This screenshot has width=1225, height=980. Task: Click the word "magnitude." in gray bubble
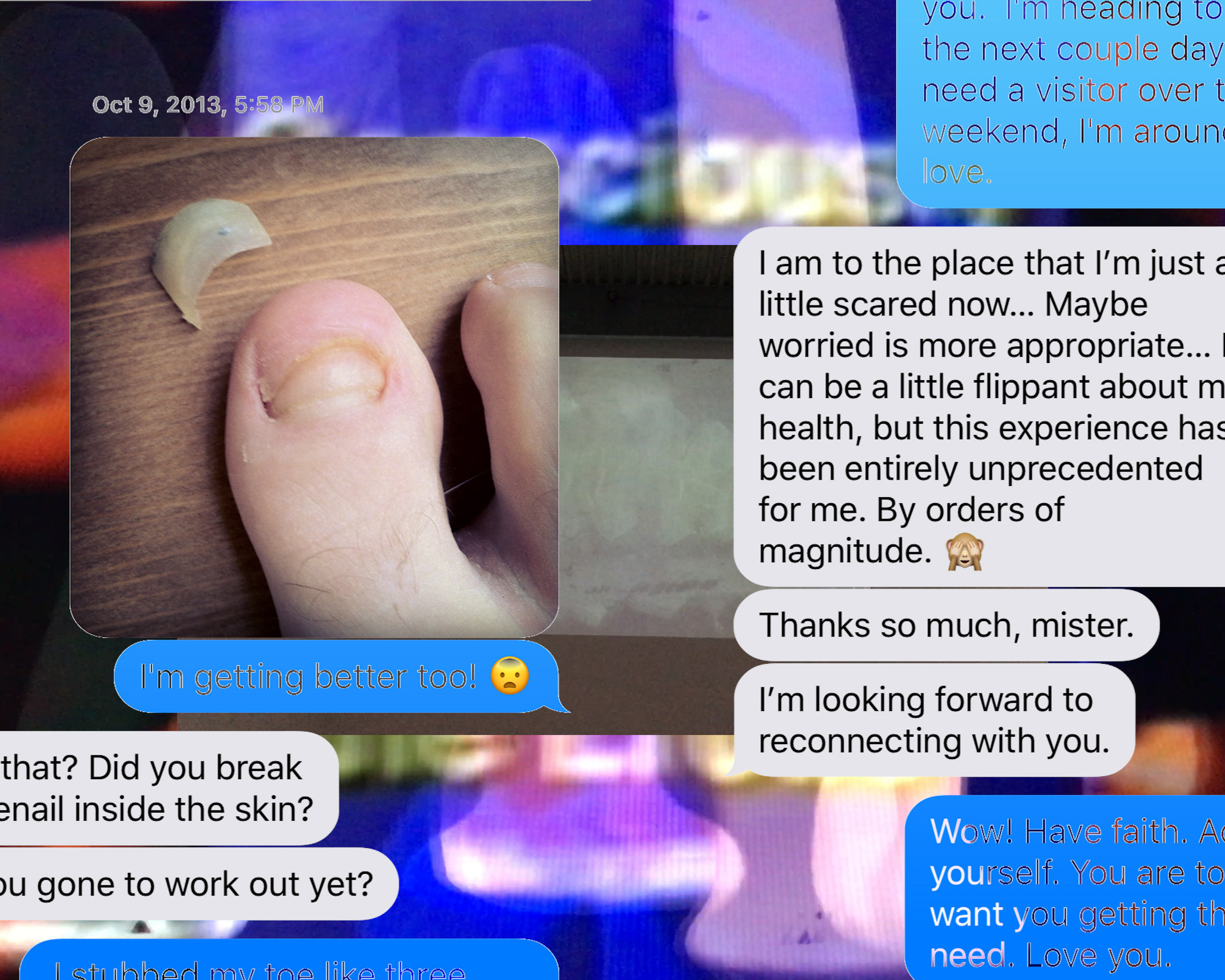845,552
